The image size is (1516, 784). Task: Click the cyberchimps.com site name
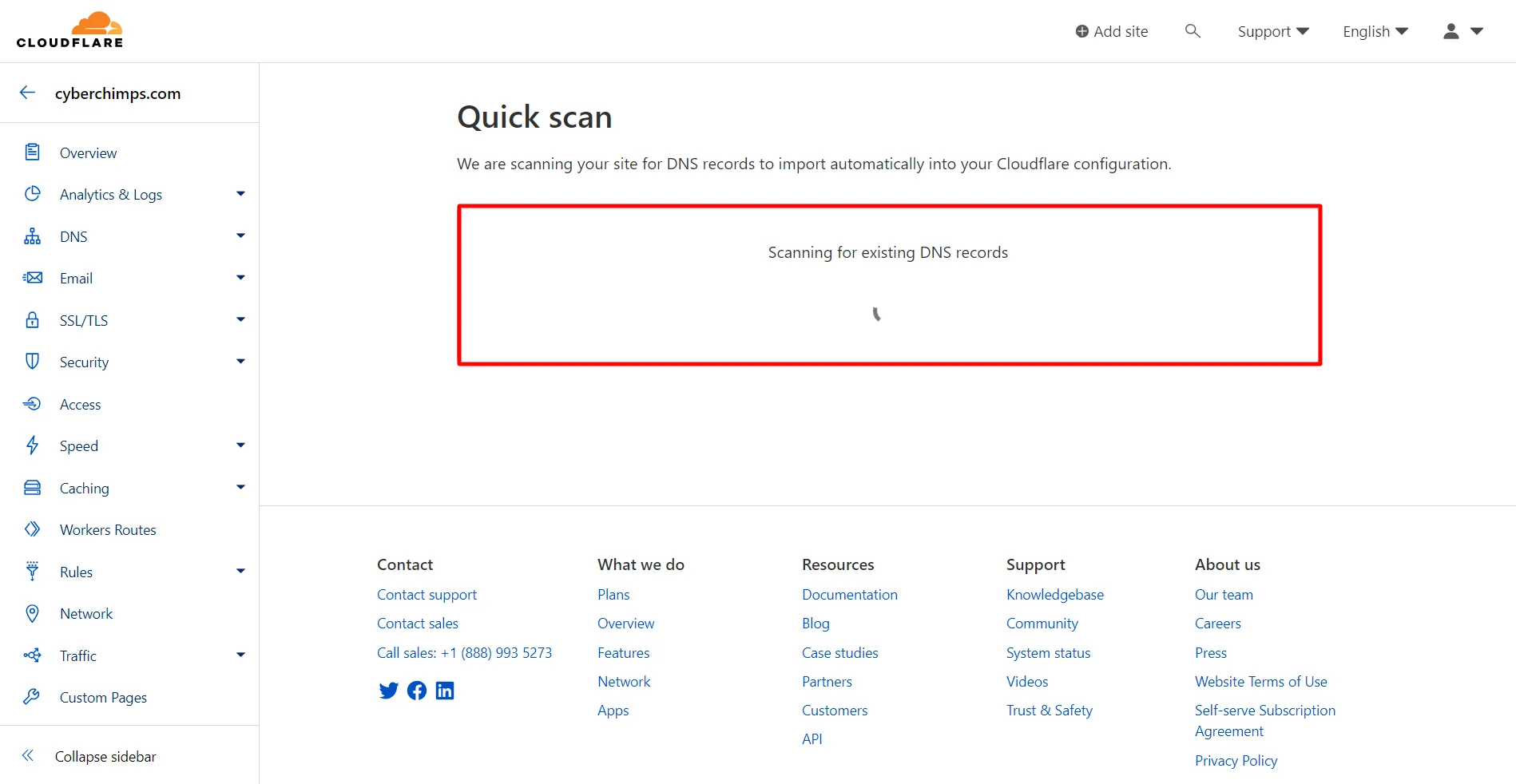(x=118, y=93)
